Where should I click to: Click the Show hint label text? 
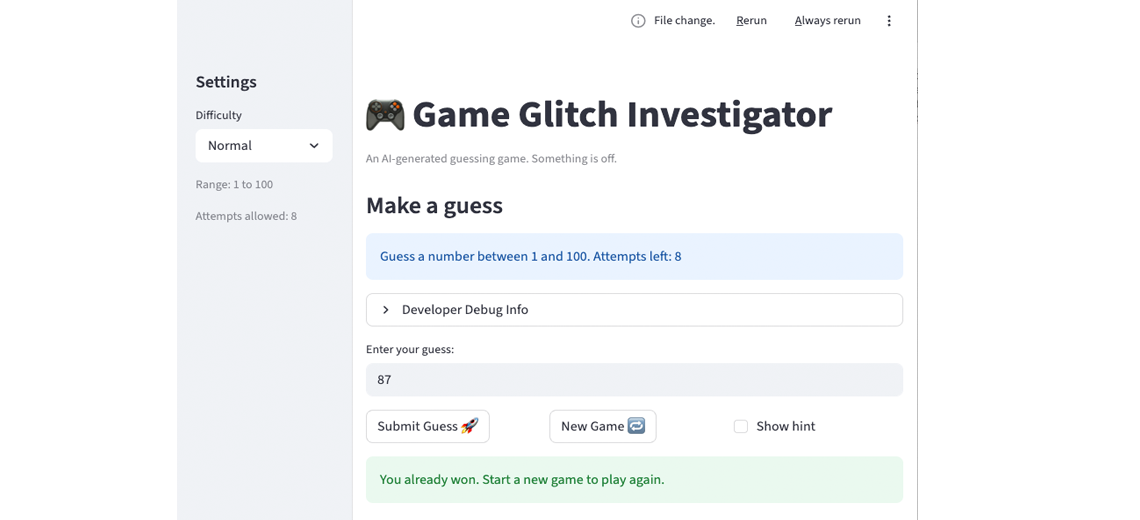click(785, 426)
